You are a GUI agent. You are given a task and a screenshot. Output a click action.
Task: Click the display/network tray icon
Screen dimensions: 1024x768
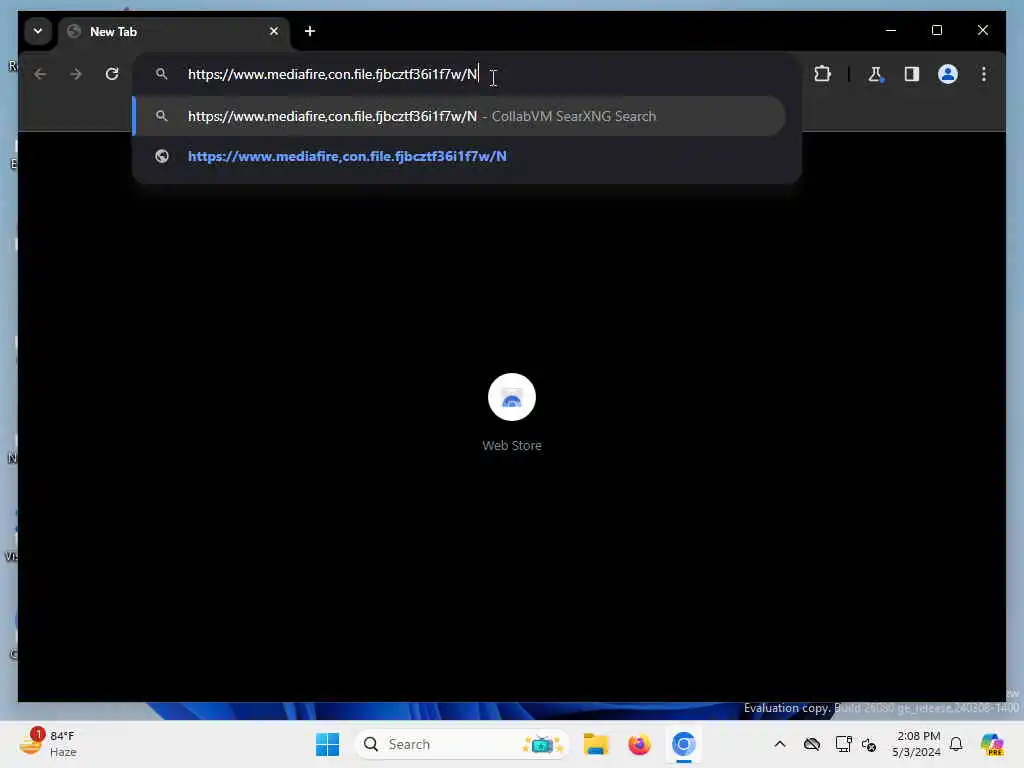(843, 744)
